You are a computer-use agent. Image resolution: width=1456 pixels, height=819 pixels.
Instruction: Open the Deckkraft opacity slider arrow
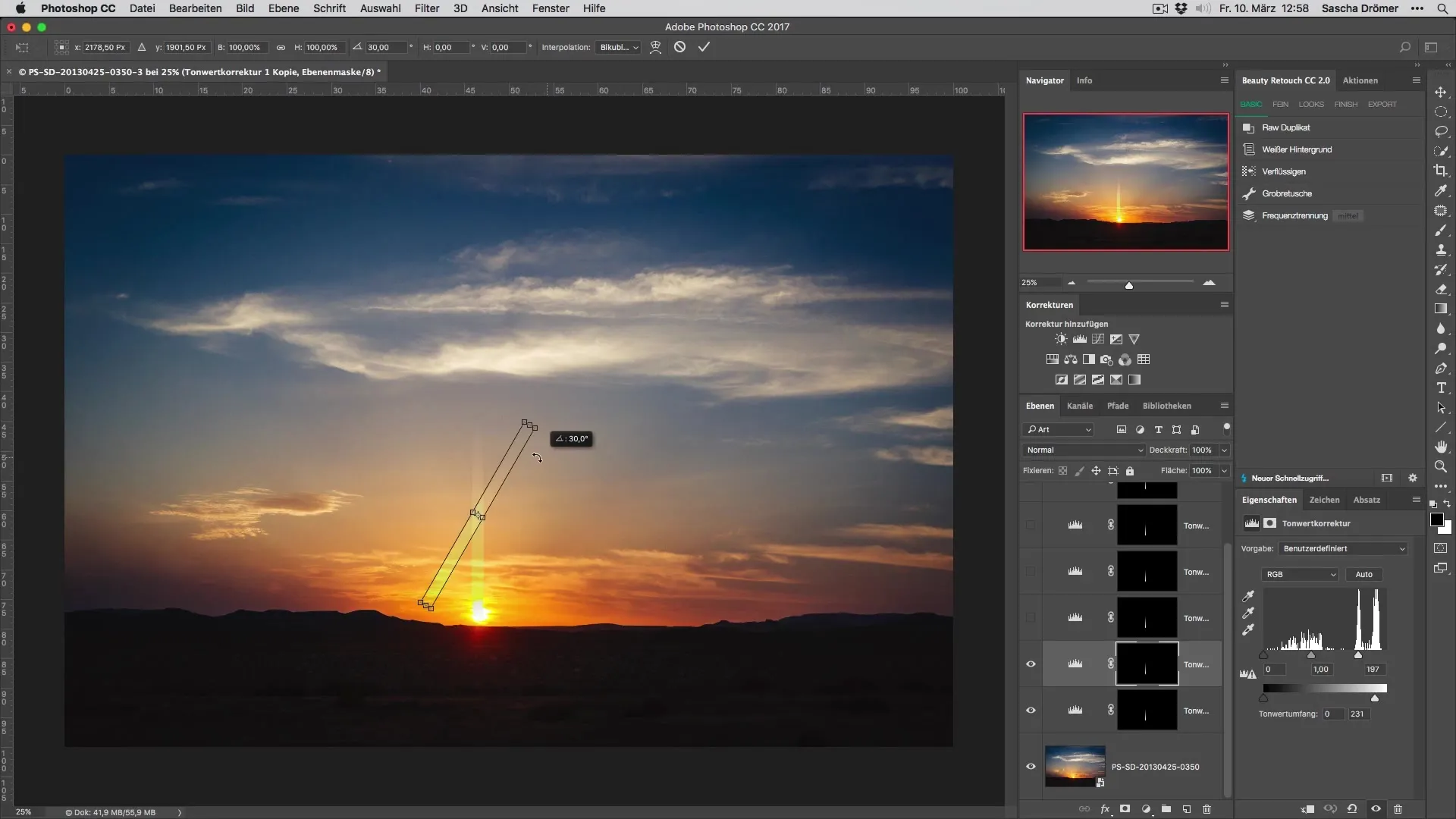coord(1224,450)
